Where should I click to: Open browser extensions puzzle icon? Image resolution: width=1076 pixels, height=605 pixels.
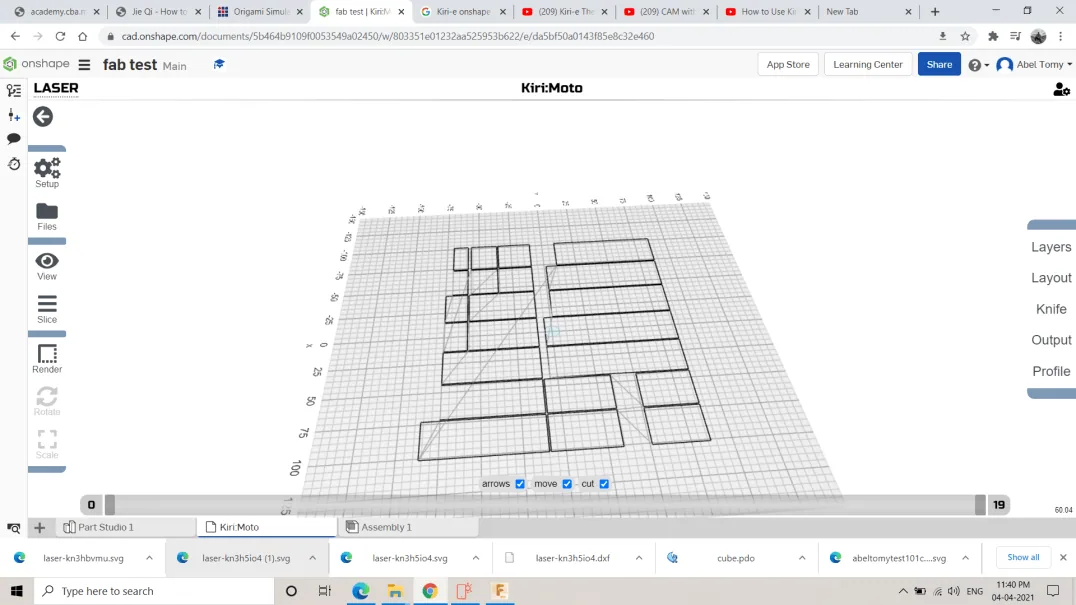click(x=992, y=36)
